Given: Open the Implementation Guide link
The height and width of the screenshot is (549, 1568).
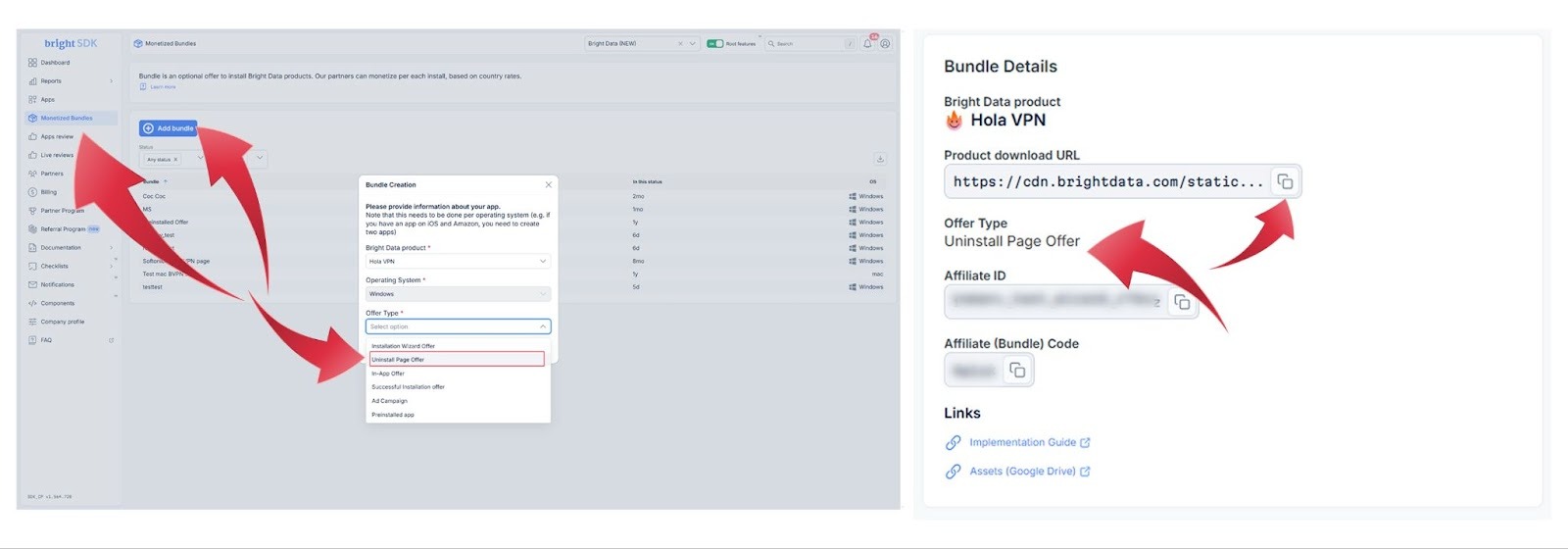Looking at the screenshot, I should point(1022,443).
